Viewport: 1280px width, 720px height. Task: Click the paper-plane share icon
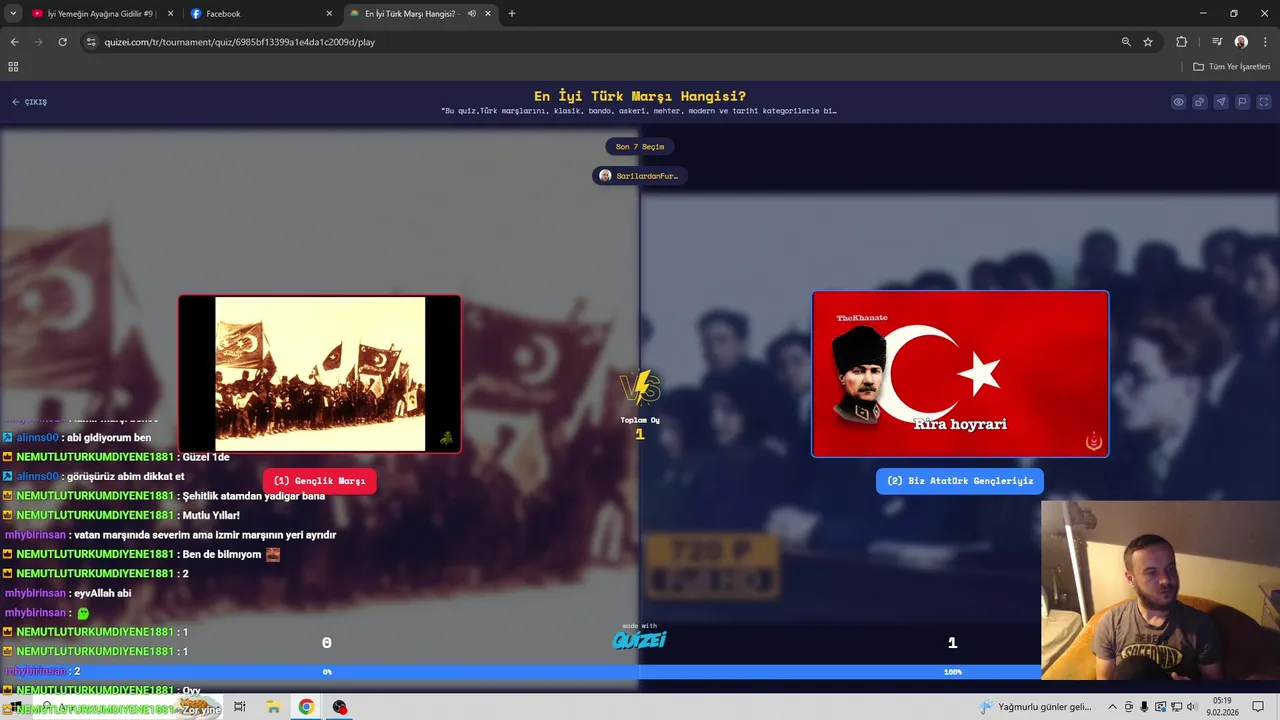1221,102
